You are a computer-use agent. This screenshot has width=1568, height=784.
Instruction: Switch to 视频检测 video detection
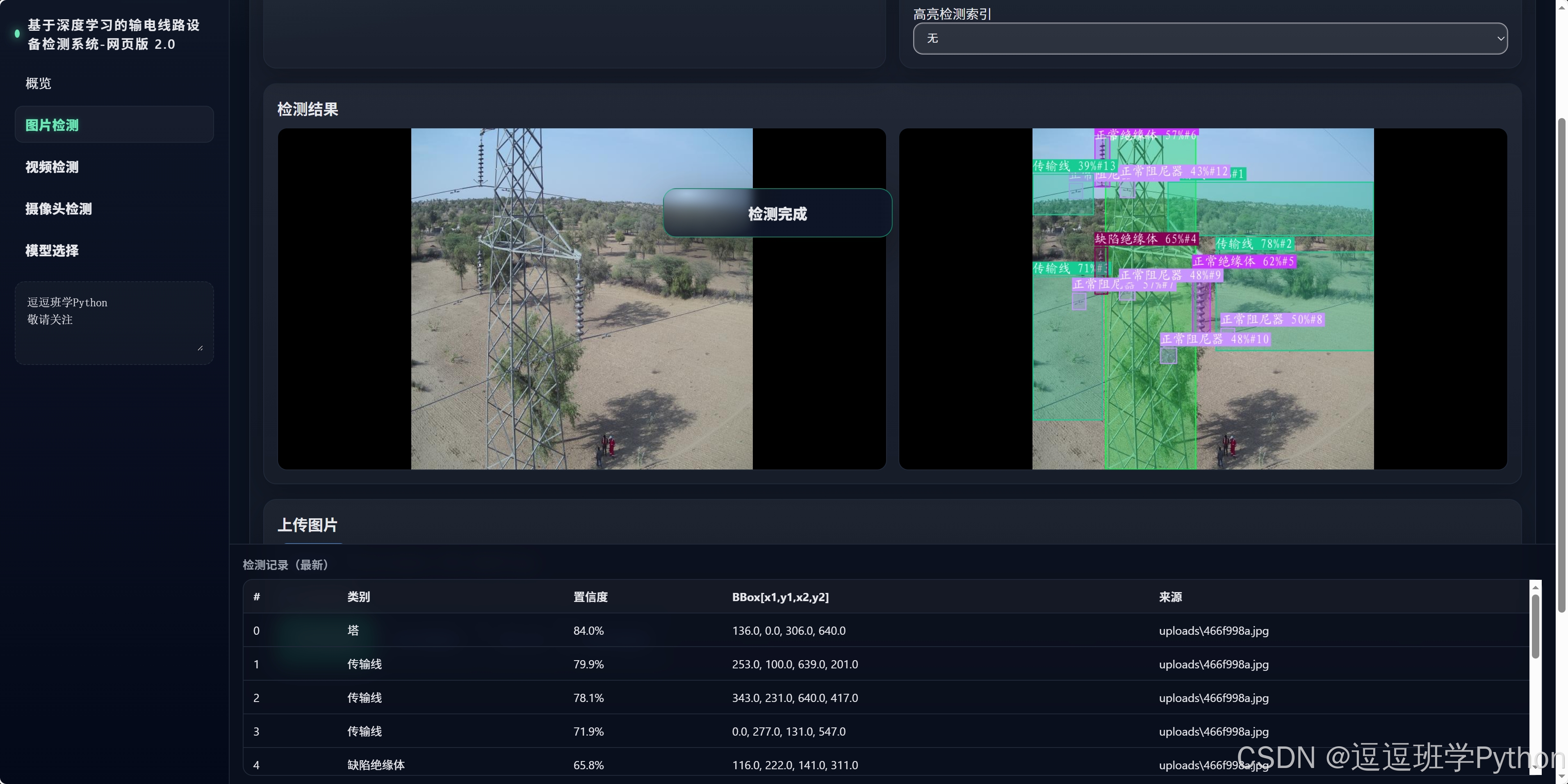point(52,167)
